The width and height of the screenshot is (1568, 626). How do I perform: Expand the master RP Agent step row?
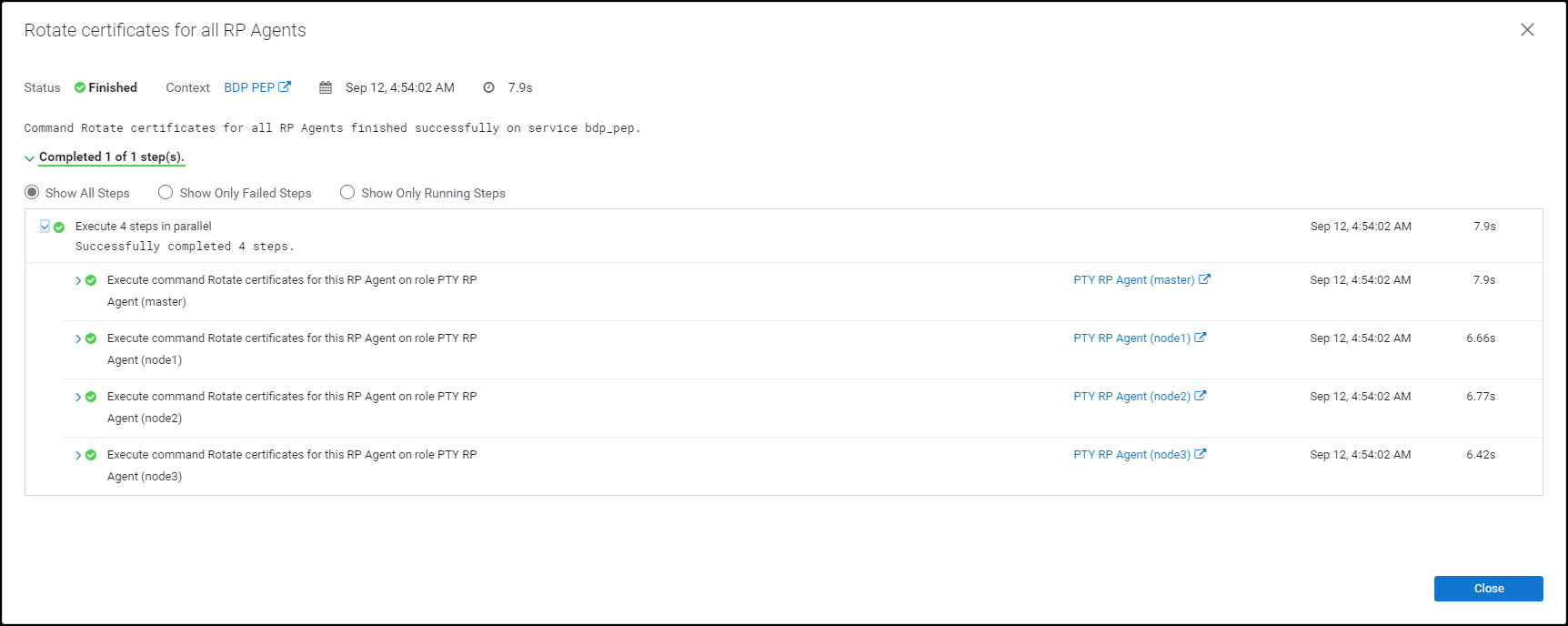[x=78, y=280]
